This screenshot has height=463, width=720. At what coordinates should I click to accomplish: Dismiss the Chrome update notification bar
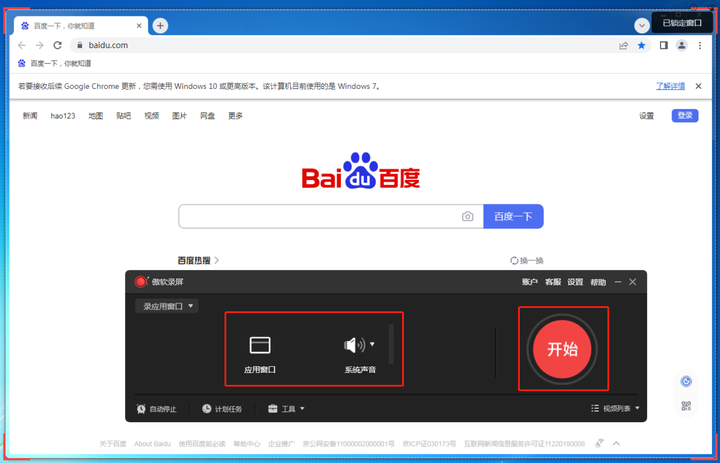coord(698,86)
